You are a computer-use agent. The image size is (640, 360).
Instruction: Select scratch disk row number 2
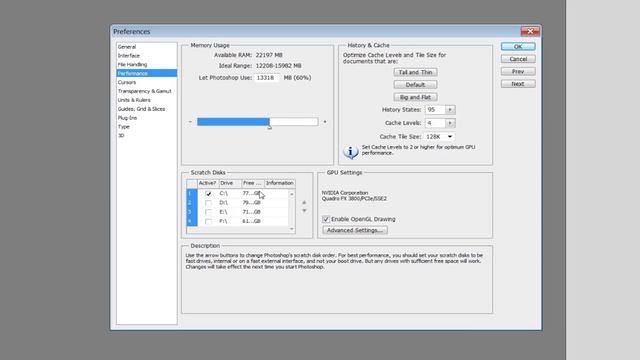[192, 203]
